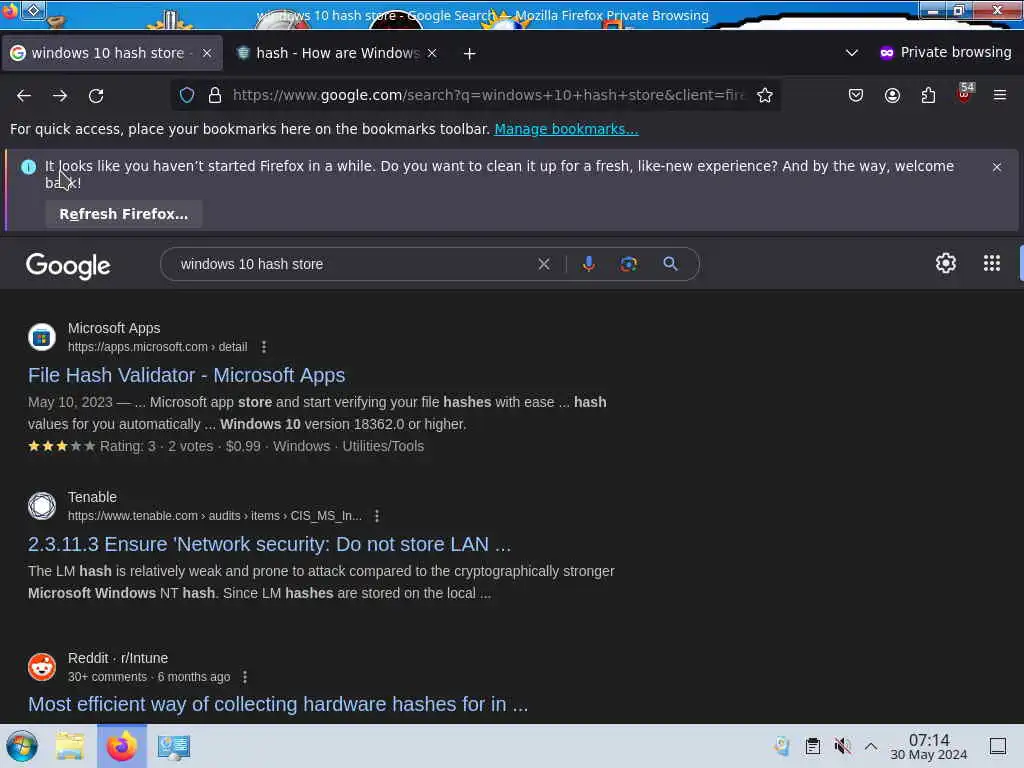1024x768 pixels.
Task: Open file manager from taskbar
Action: (70, 746)
